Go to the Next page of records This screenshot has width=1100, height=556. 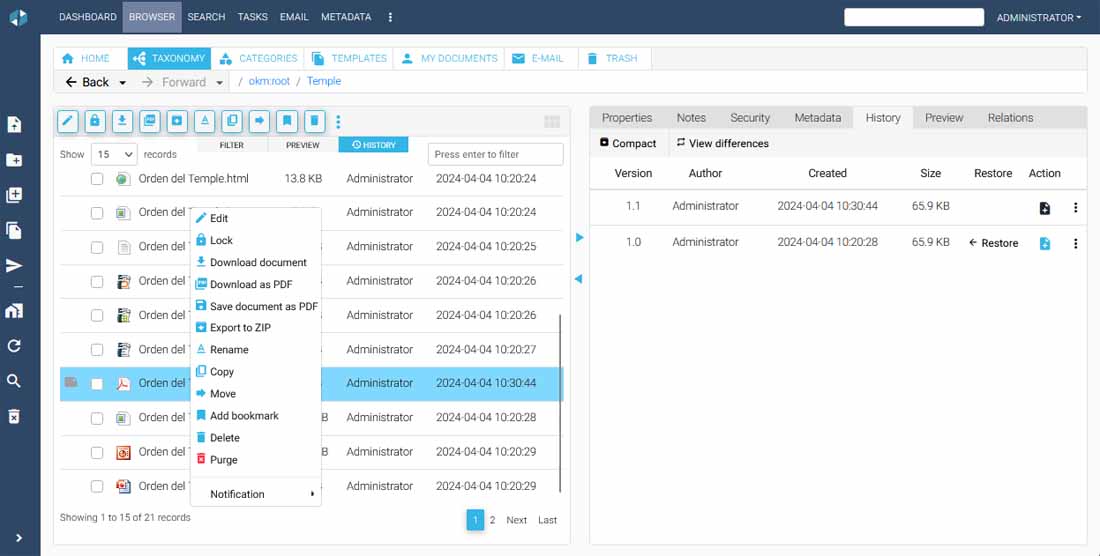click(x=516, y=520)
